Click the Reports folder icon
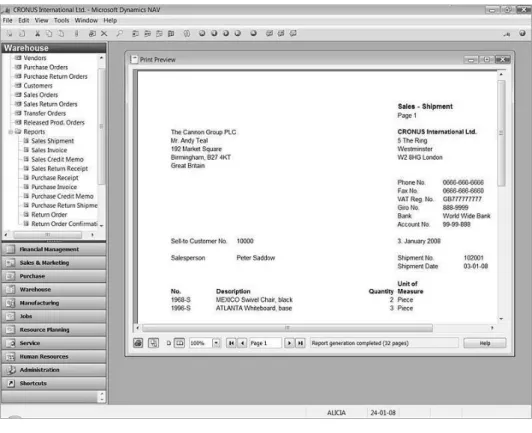 click(18, 132)
